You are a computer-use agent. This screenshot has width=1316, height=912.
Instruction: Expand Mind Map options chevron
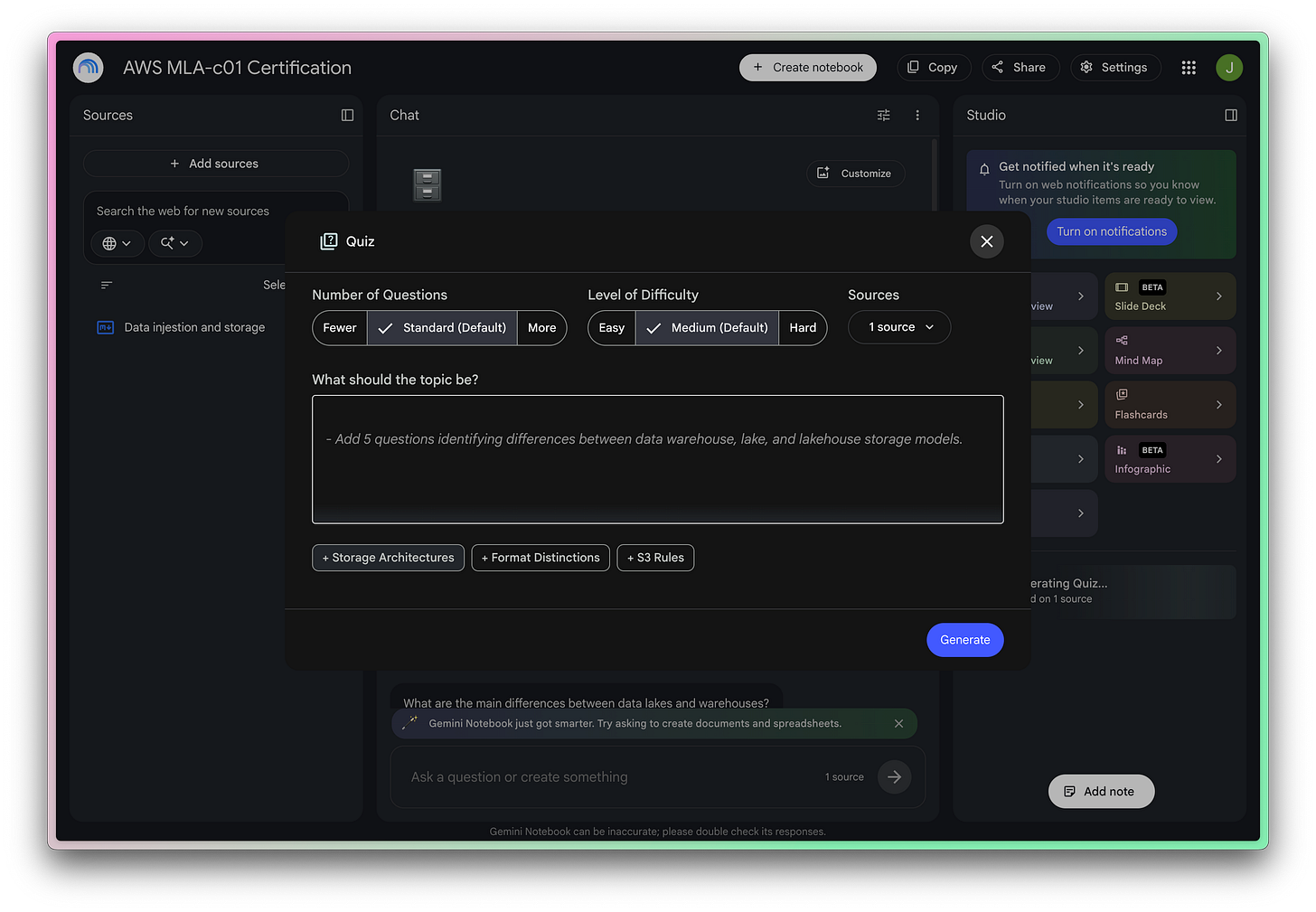1218,351
